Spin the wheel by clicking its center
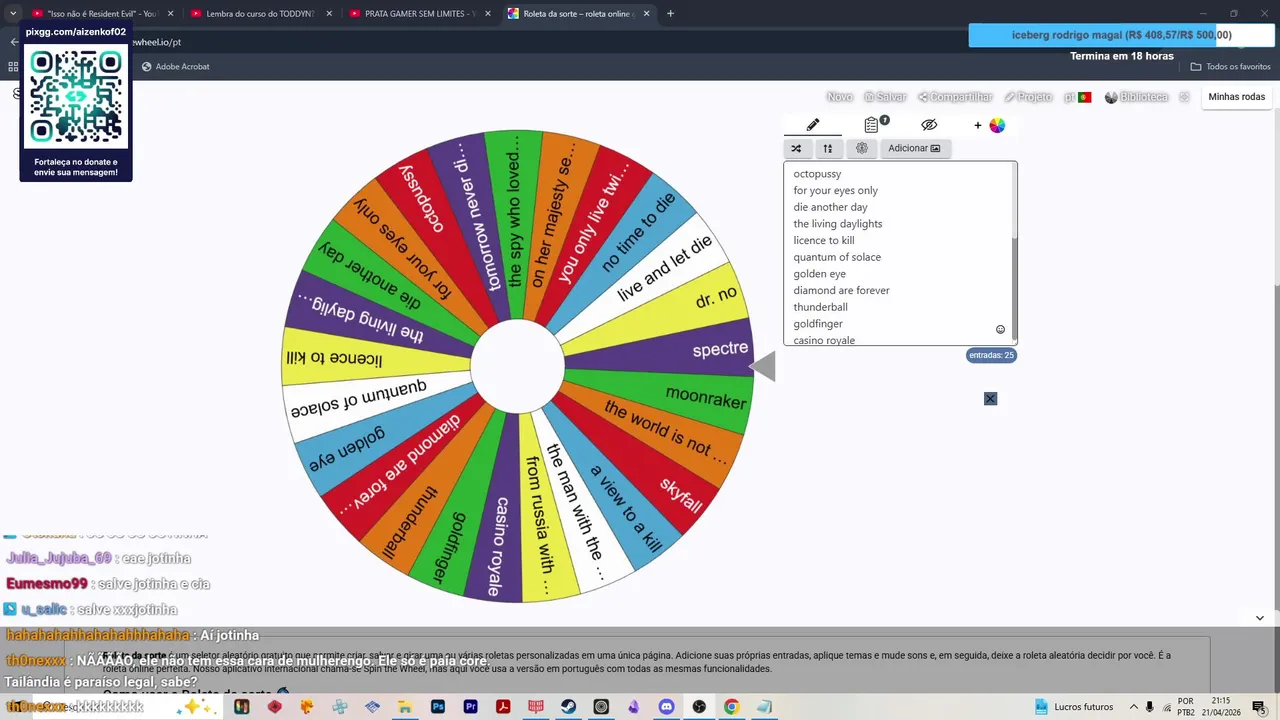The width and height of the screenshot is (1280, 720). click(517, 366)
